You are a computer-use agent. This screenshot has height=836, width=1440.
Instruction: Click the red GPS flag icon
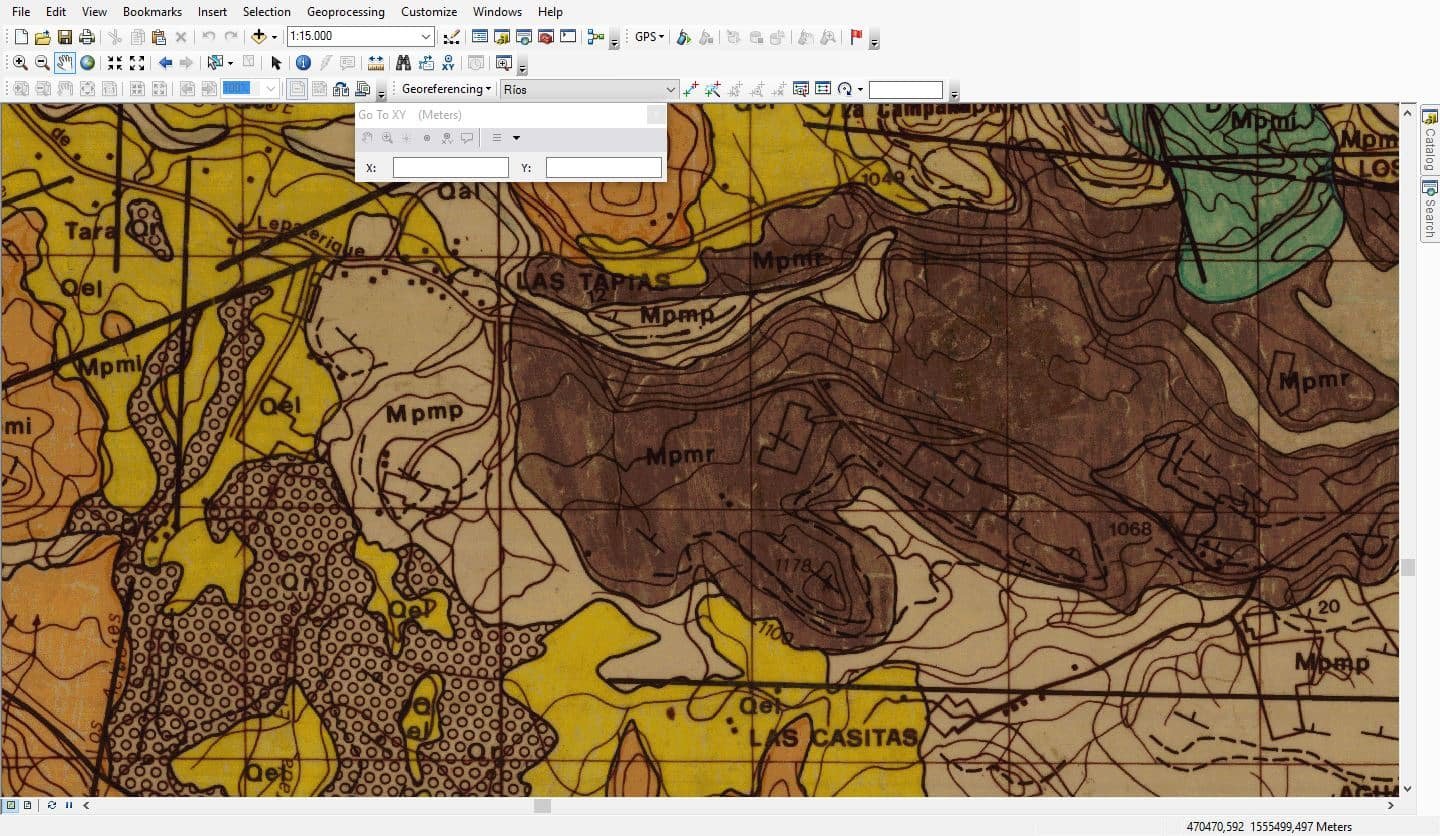(x=856, y=37)
